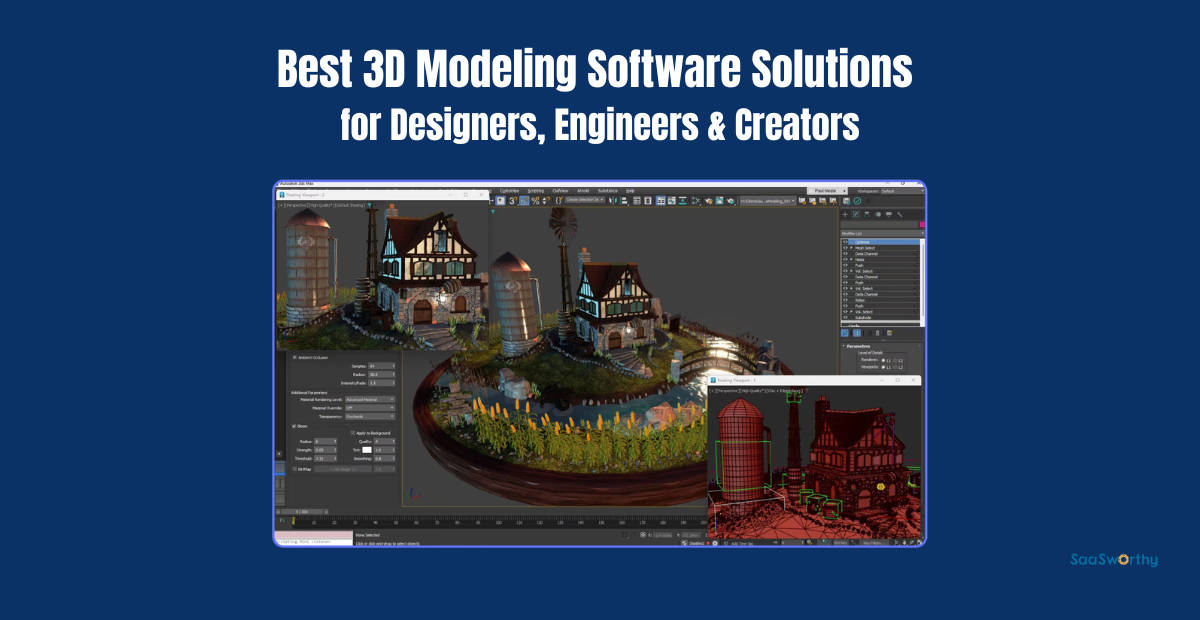Click the time slider frame handle

click(302, 511)
